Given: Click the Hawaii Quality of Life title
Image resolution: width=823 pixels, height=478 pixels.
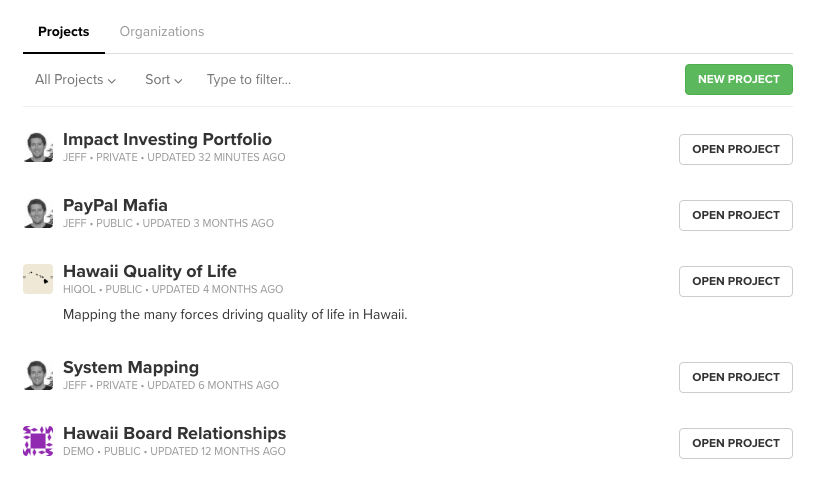Looking at the screenshot, I should click(x=150, y=272).
